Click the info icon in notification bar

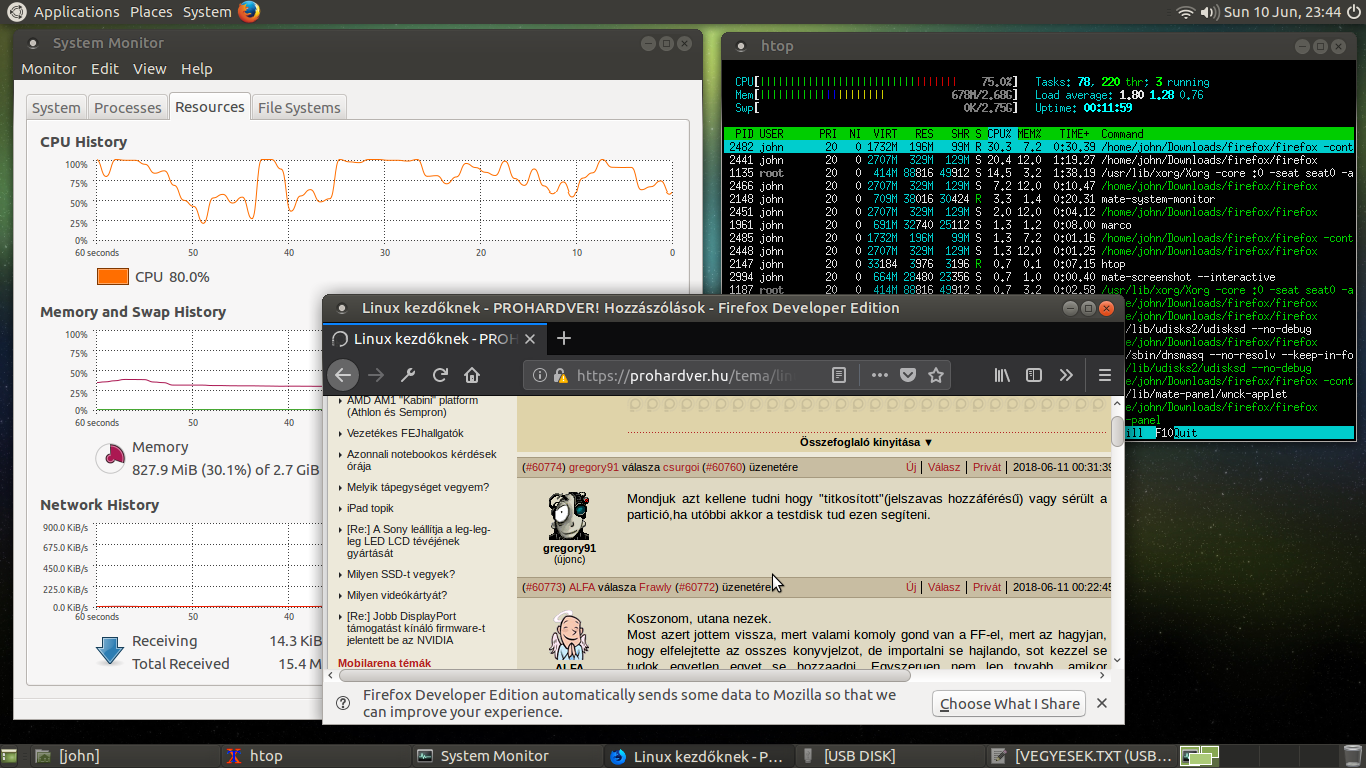[342, 703]
